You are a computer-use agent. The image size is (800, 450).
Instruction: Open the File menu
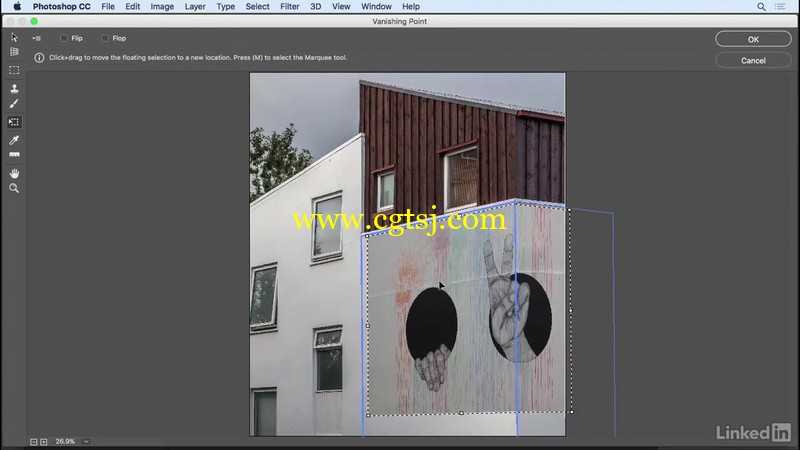(108, 7)
